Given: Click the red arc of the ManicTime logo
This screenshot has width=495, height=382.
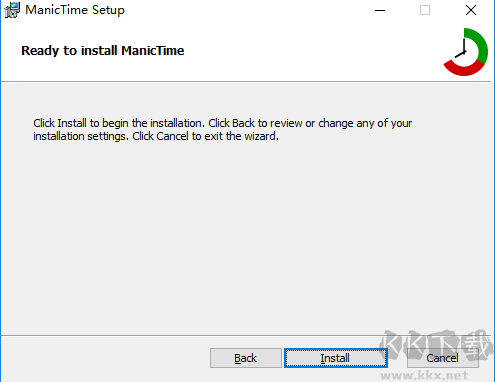Looking at the screenshot, I should (463, 68).
